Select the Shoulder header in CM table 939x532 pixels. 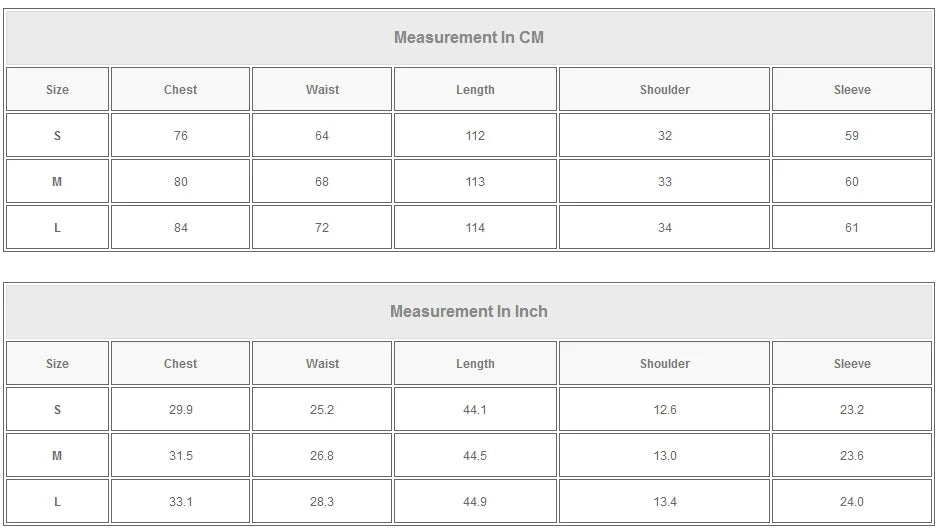pos(665,90)
